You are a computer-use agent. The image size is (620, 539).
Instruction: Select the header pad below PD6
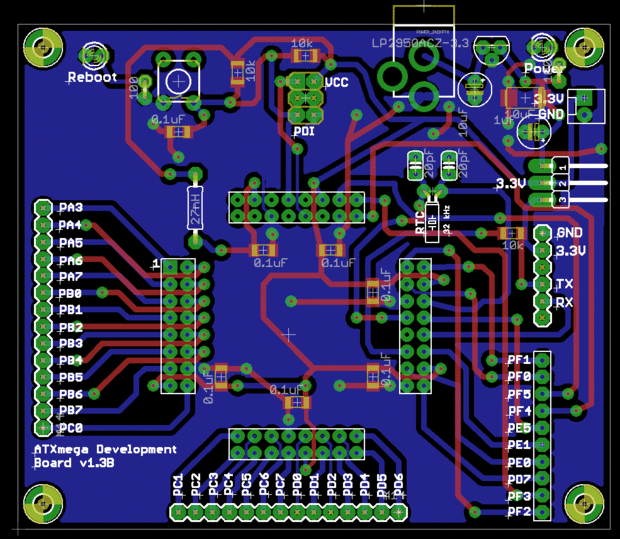click(399, 513)
